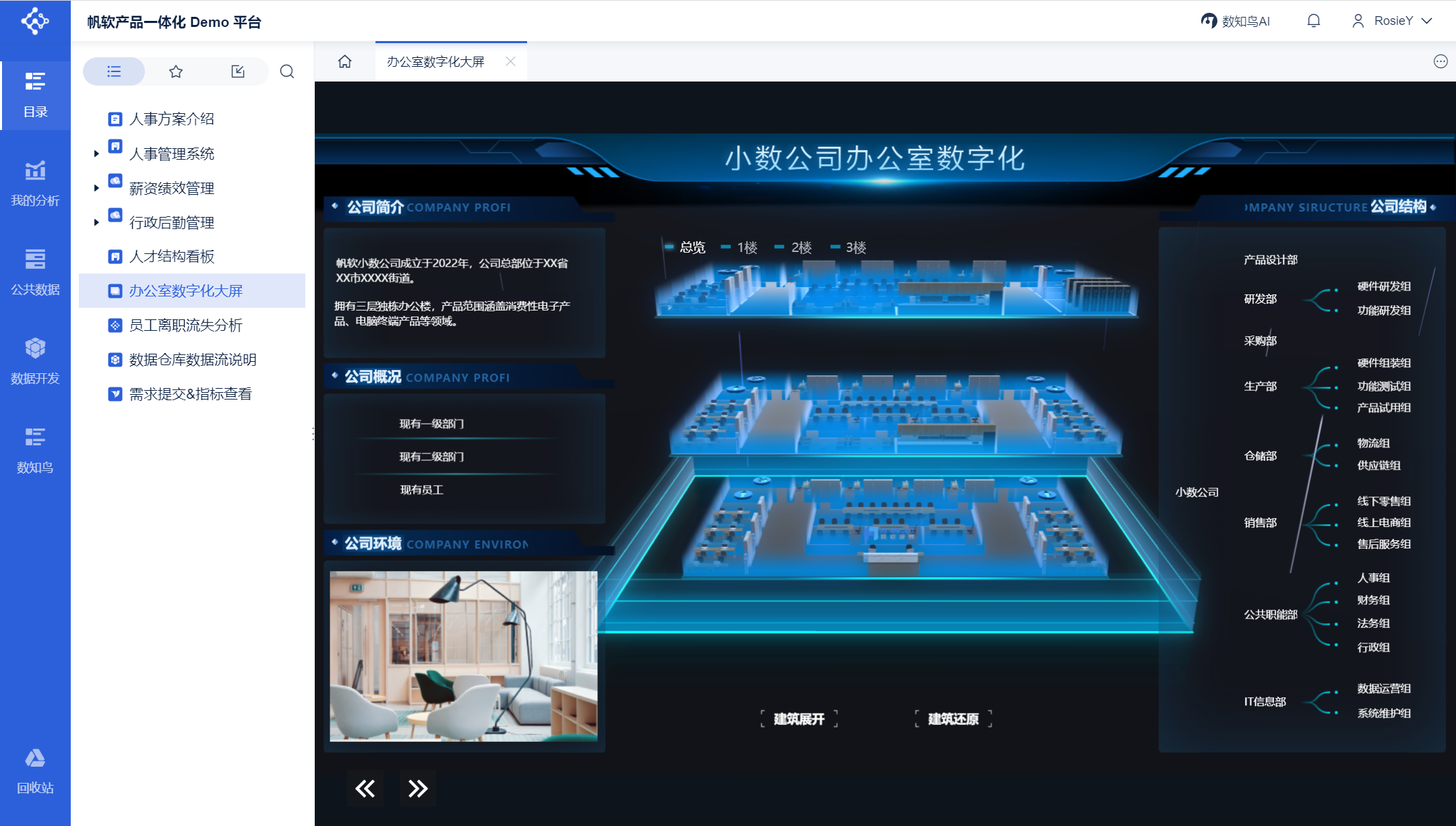The width and height of the screenshot is (1456, 826).
Task: Go to the home tab icon
Action: tap(344, 61)
